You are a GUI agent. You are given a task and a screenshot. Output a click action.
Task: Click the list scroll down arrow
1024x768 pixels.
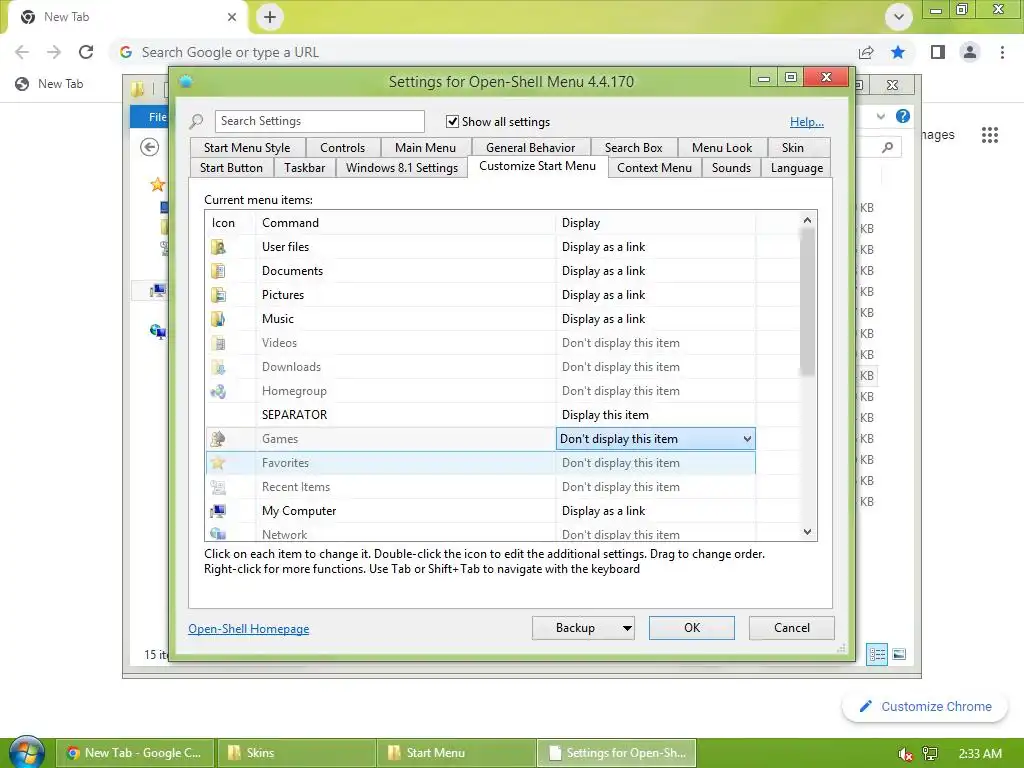point(807,532)
